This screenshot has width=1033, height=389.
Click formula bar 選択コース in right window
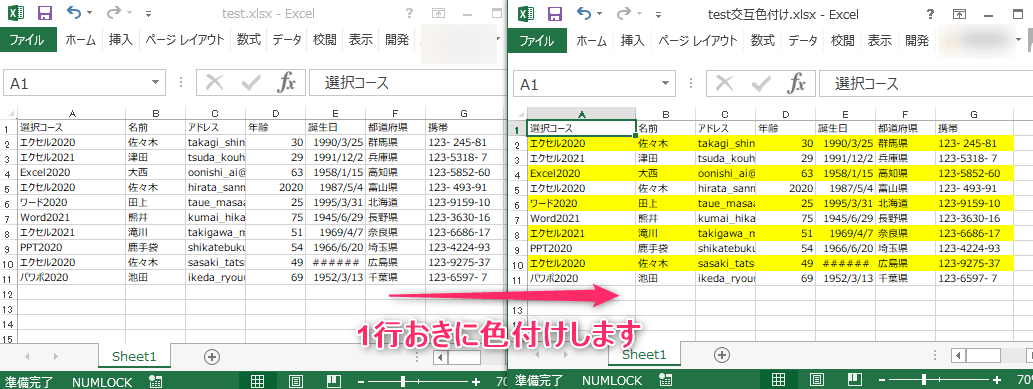click(867, 84)
